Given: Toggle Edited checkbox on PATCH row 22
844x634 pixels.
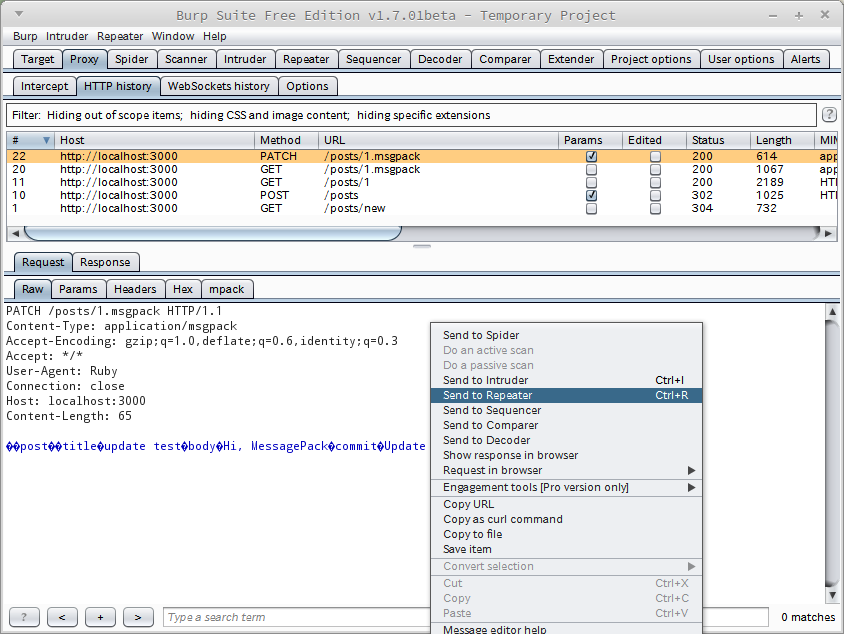Looking at the screenshot, I should pyautogui.click(x=655, y=157).
